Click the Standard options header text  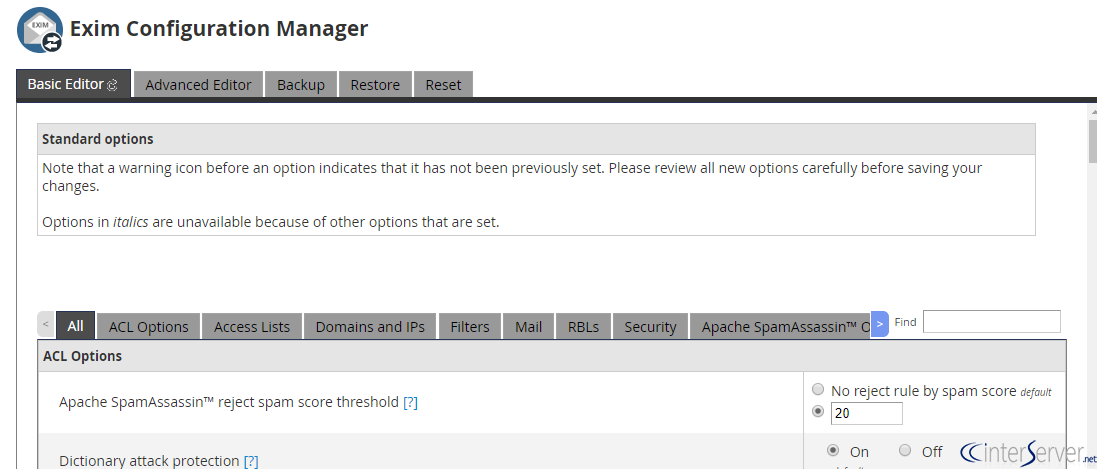coord(97,139)
